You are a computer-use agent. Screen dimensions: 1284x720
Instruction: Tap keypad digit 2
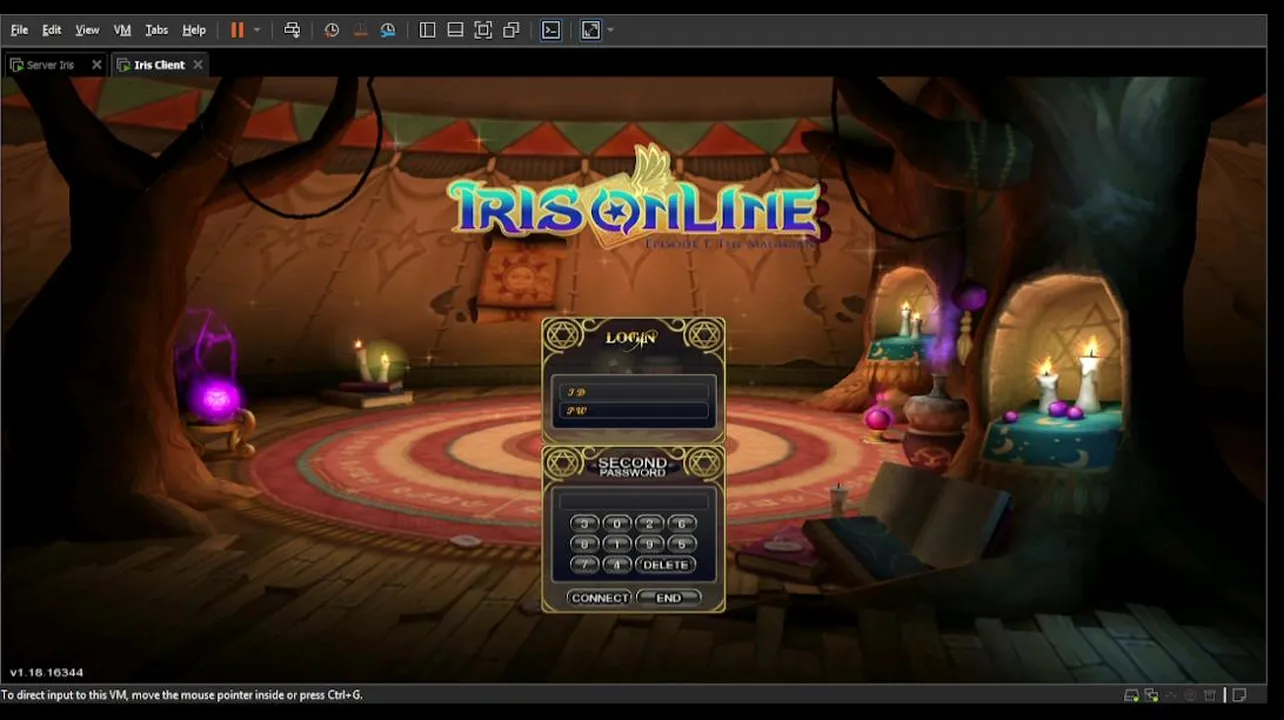click(650, 523)
